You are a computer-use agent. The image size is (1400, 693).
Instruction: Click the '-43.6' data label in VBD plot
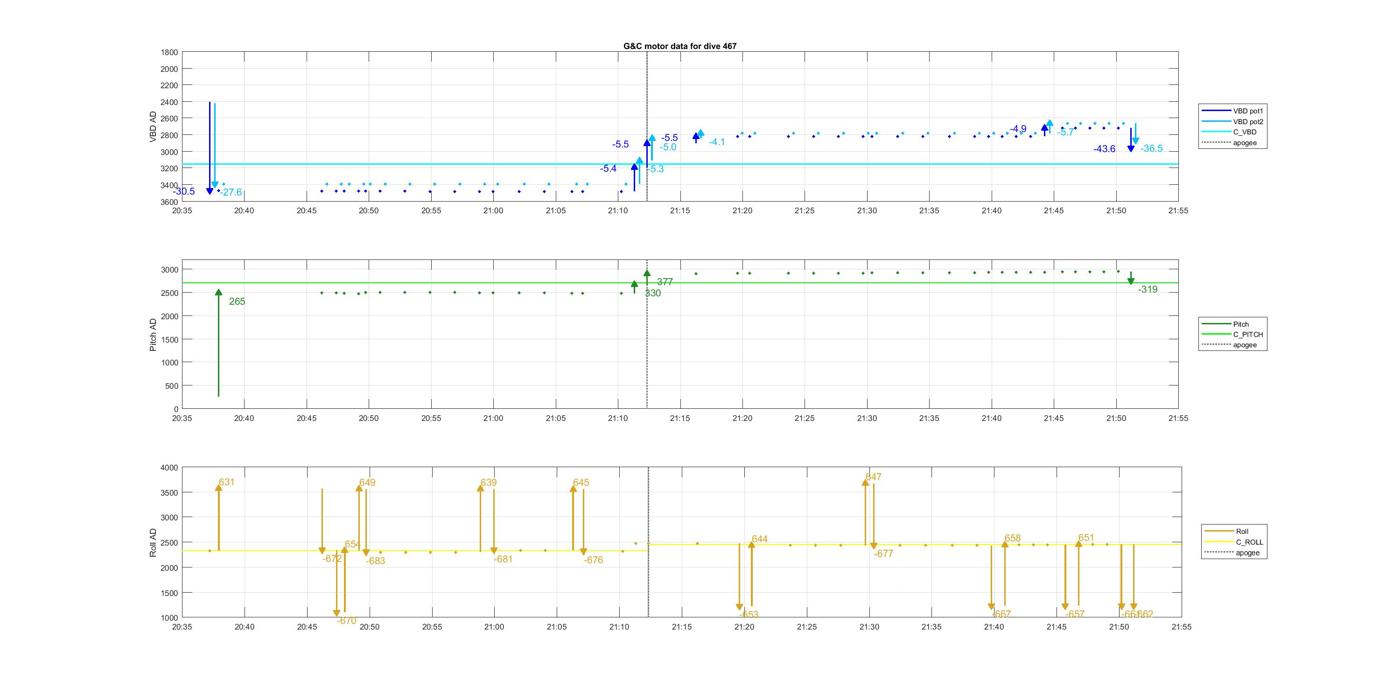(x=1105, y=149)
